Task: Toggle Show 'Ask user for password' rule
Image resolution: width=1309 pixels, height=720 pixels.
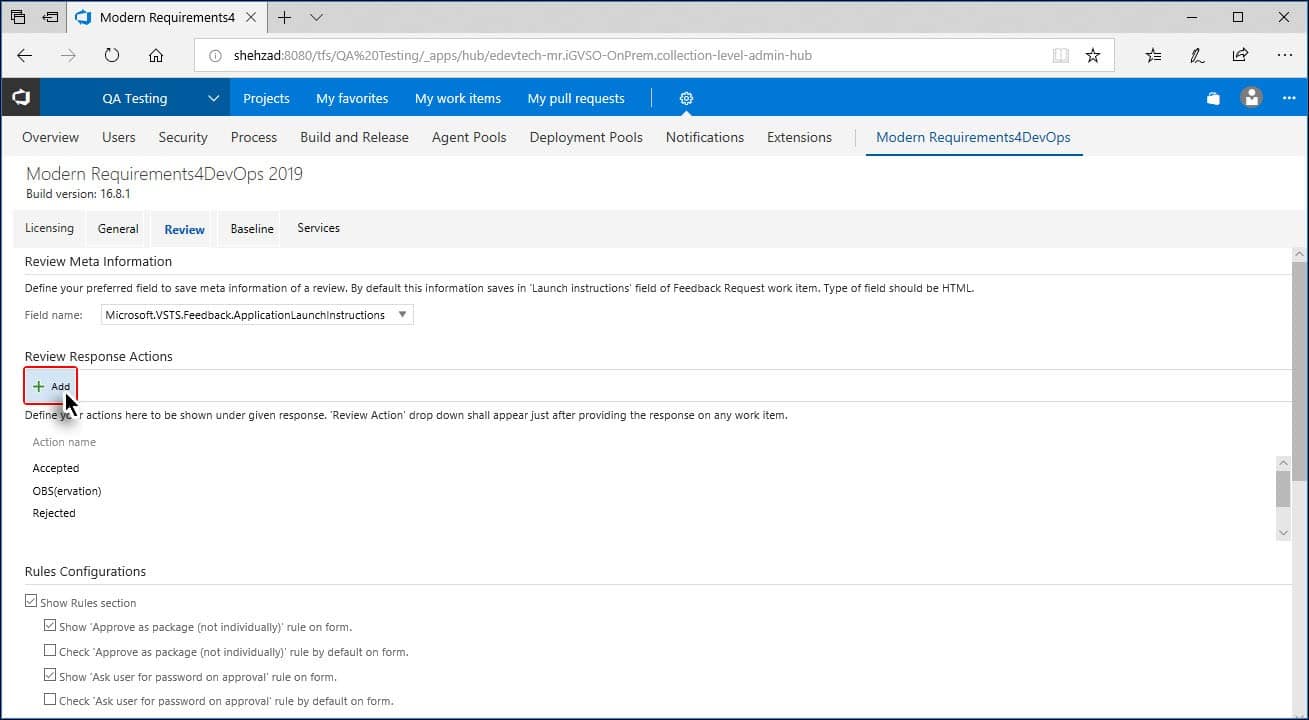Action: pyautogui.click(x=50, y=676)
